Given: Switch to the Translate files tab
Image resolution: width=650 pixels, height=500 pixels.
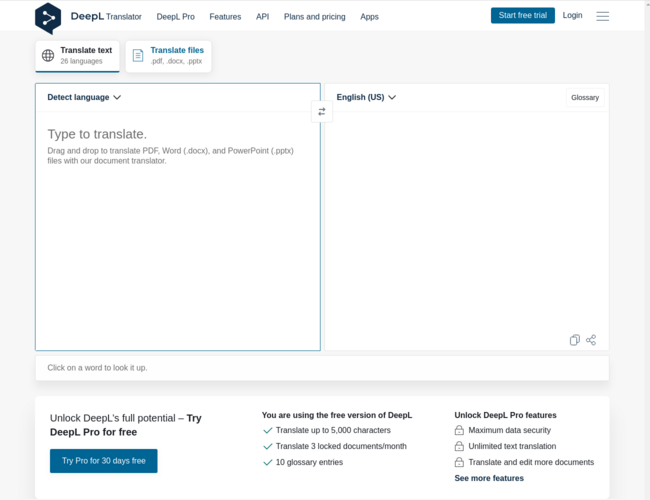Looking at the screenshot, I should (x=168, y=56).
